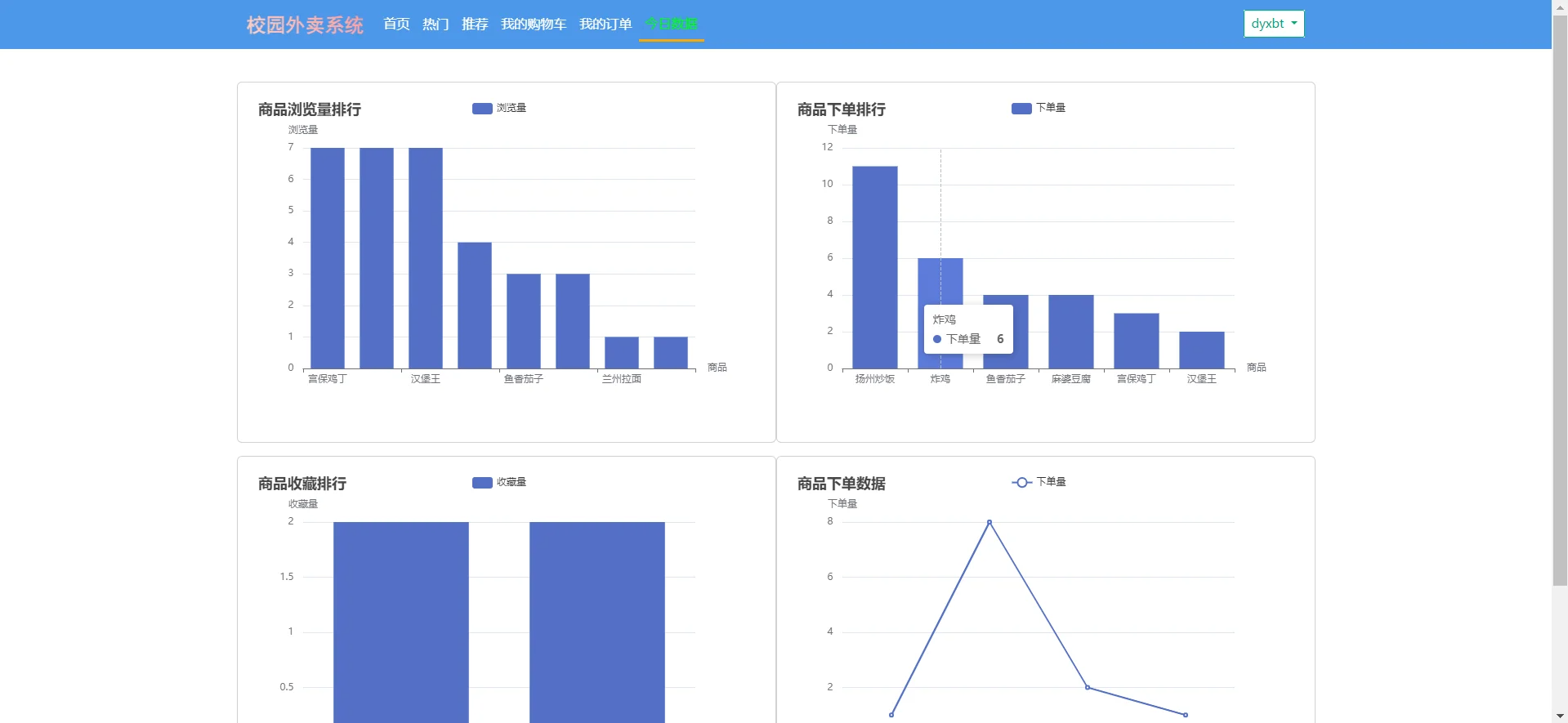
Task: Click the scrollbar down arrow
Action: coord(1560,716)
